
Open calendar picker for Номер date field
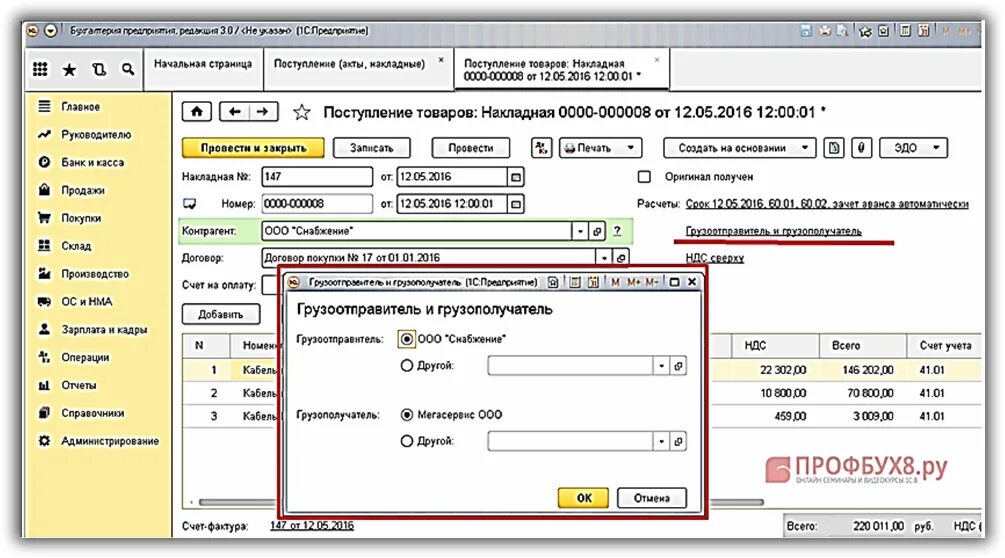(516, 204)
